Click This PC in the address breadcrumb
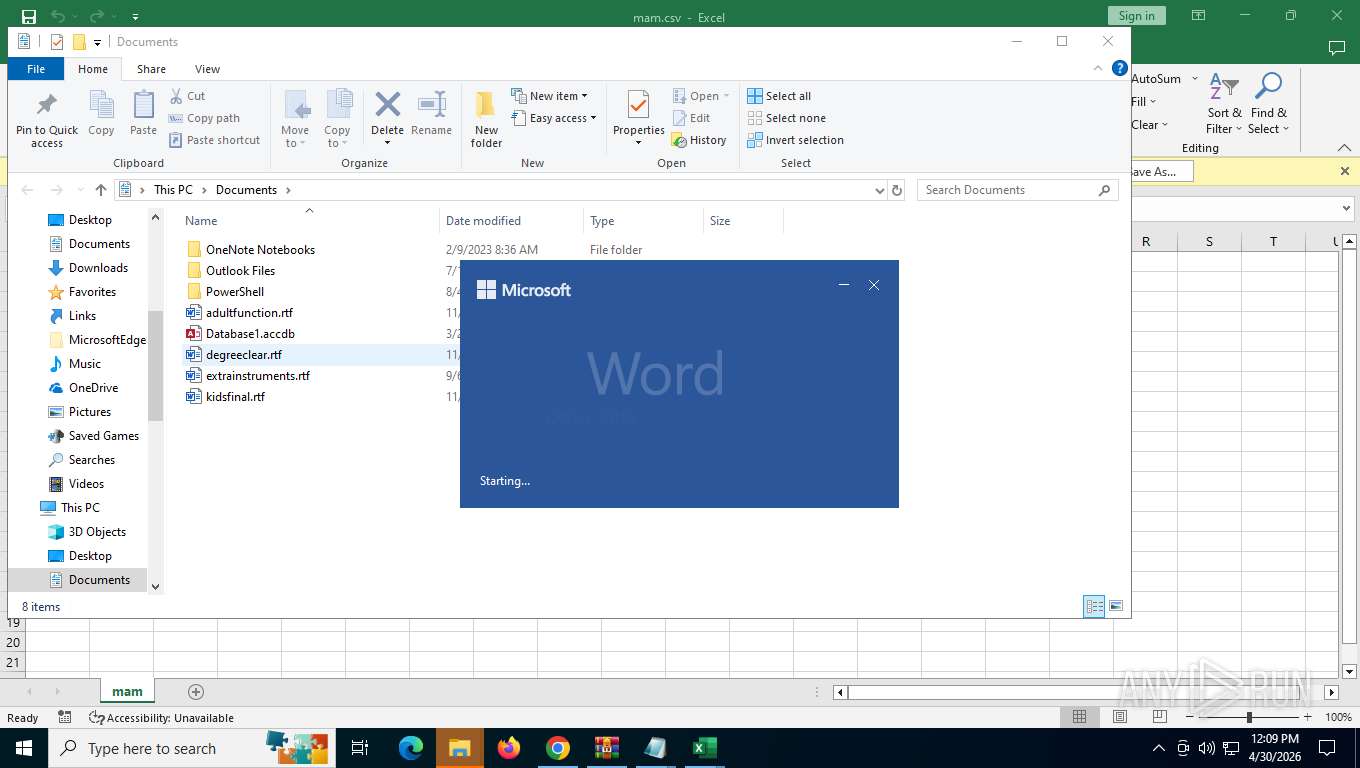The image size is (1360, 768). 173,190
